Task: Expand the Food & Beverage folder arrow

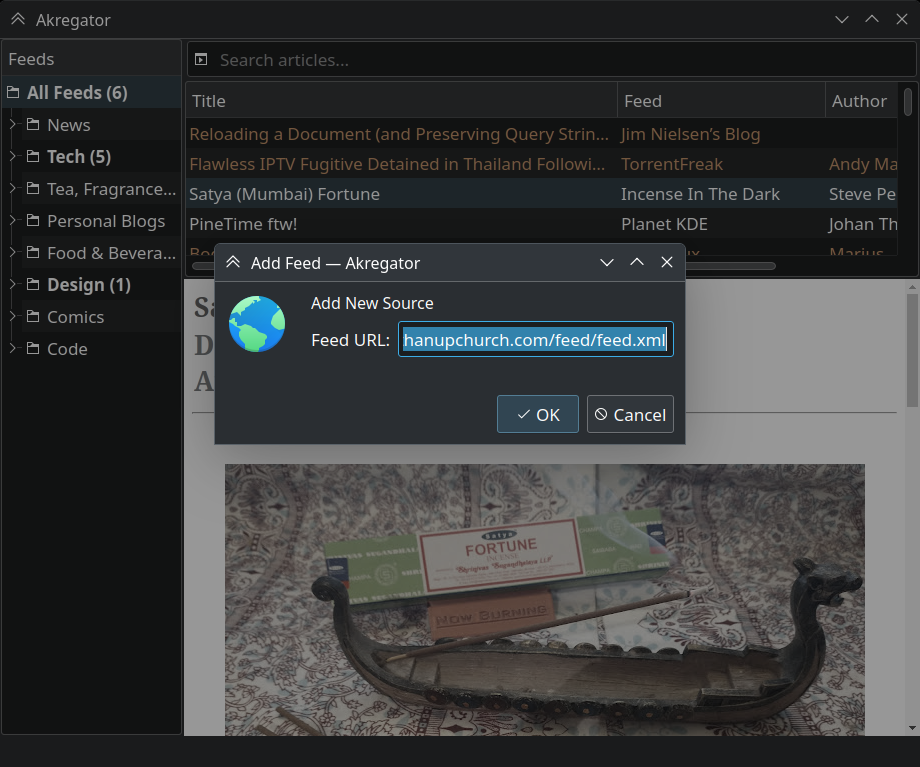Action: click(x=12, y=253)
